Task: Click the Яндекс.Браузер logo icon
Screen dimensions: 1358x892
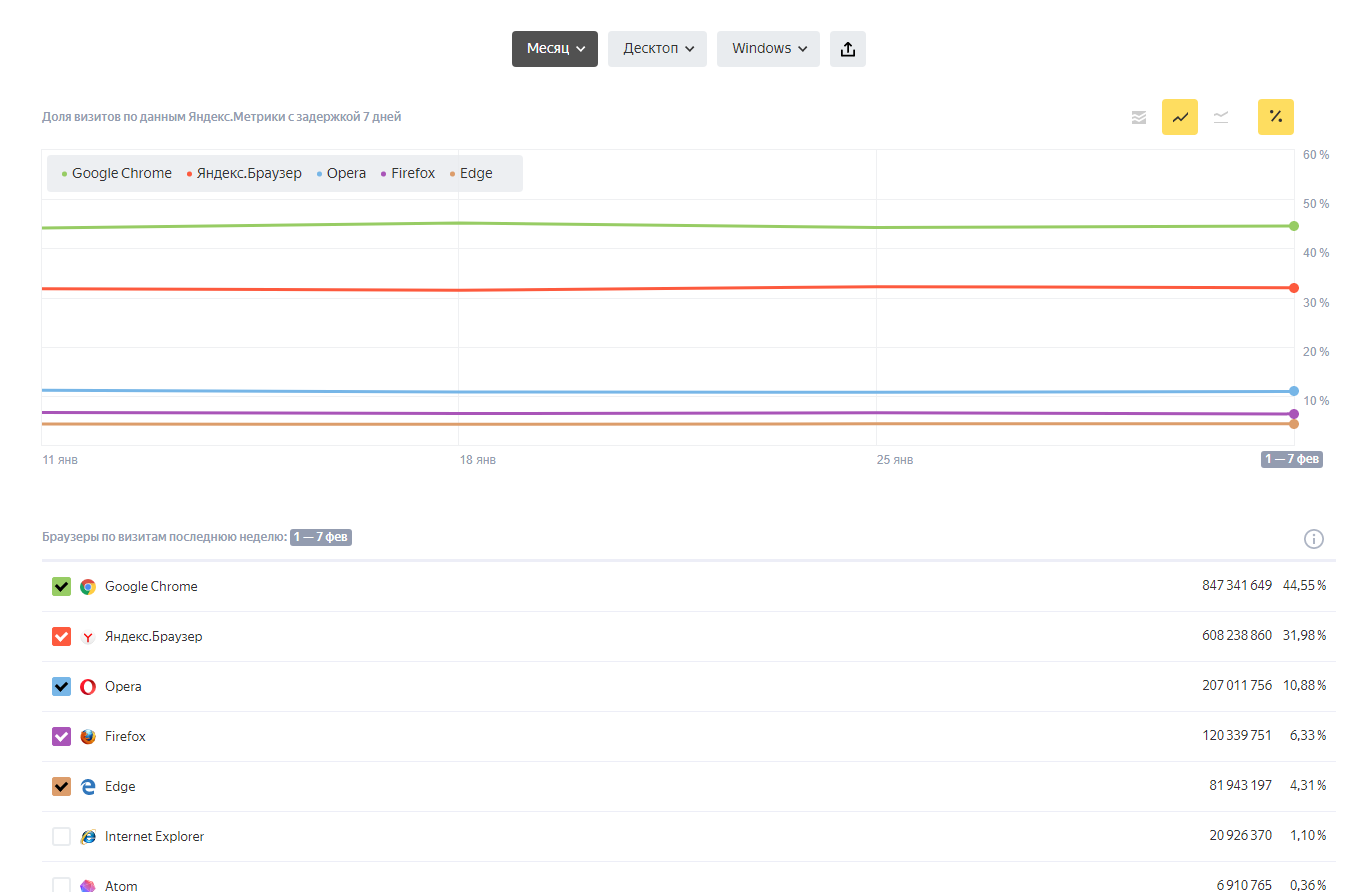Action: [88, 637]
